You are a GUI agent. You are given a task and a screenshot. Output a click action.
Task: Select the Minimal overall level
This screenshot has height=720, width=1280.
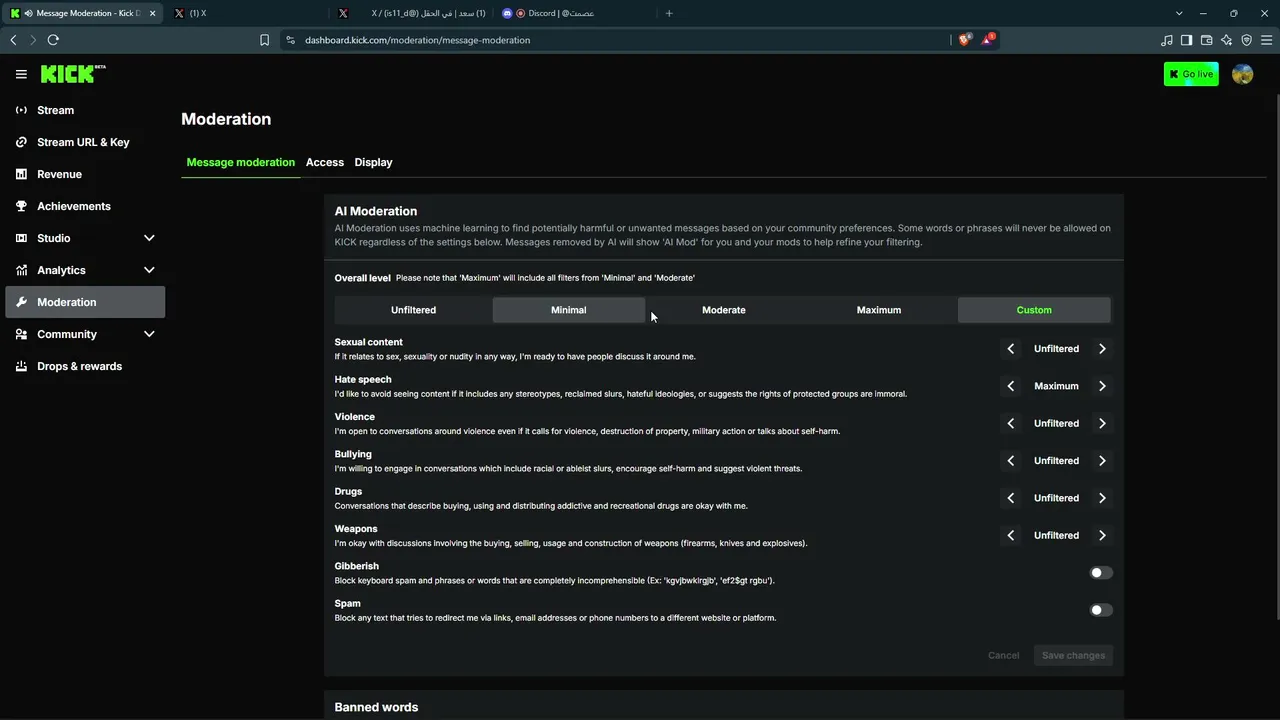tap(568, 310)
